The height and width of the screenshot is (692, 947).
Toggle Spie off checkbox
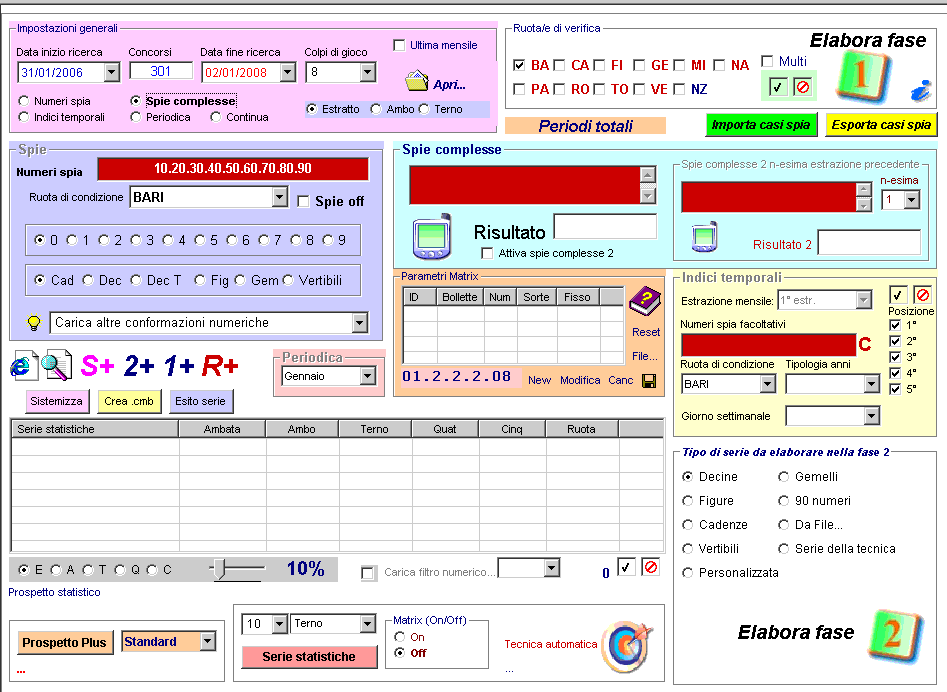point(303,202)
